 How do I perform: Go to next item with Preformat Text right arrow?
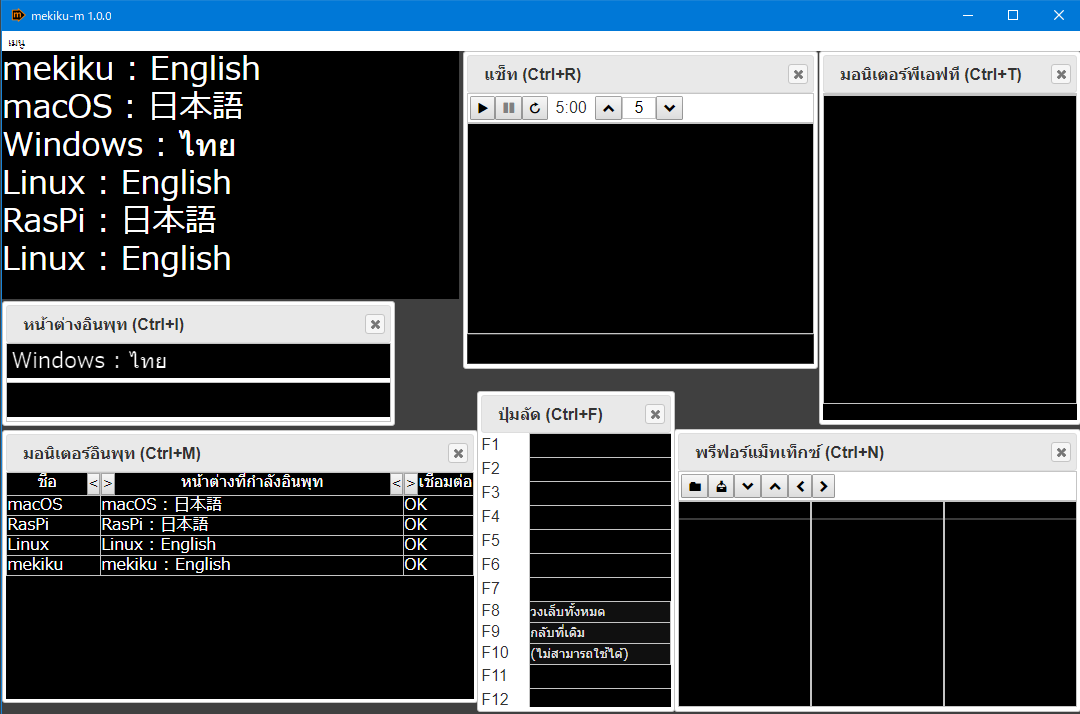[x=826, y=485]
